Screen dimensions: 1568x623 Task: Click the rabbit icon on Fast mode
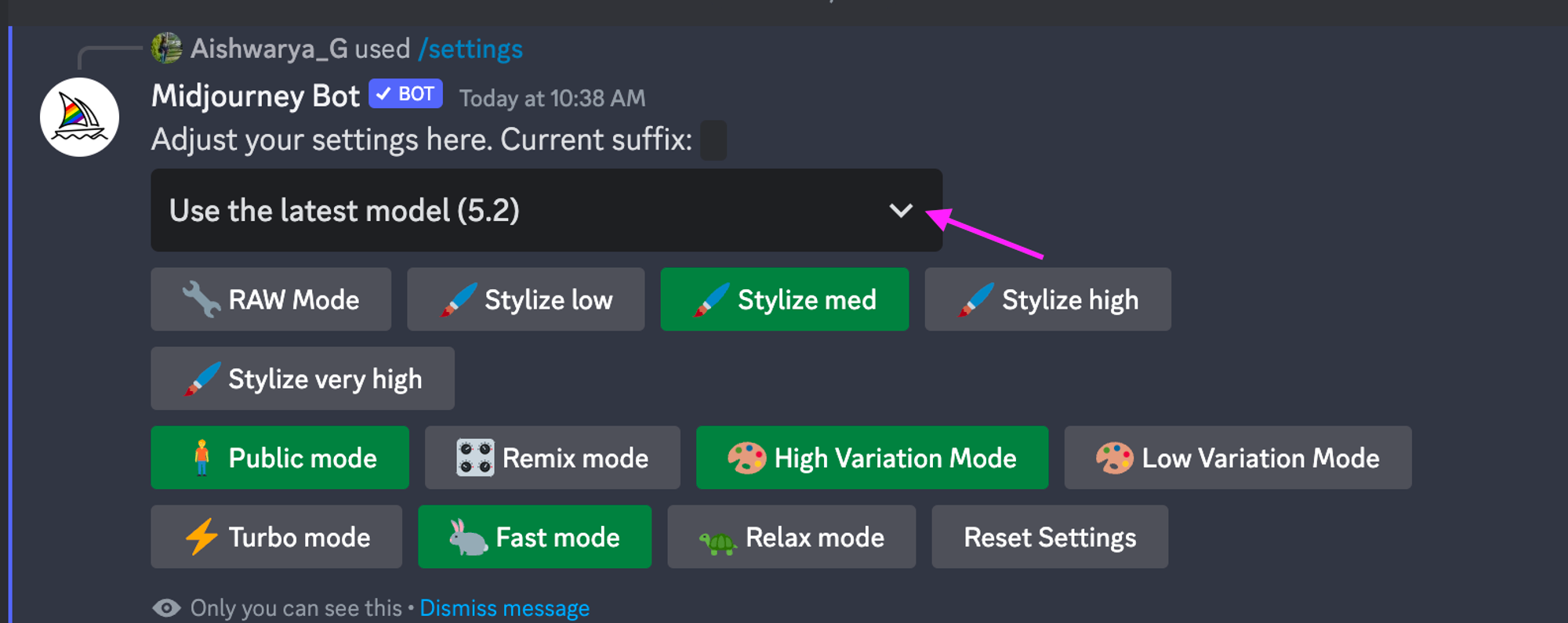coord(468,538)
